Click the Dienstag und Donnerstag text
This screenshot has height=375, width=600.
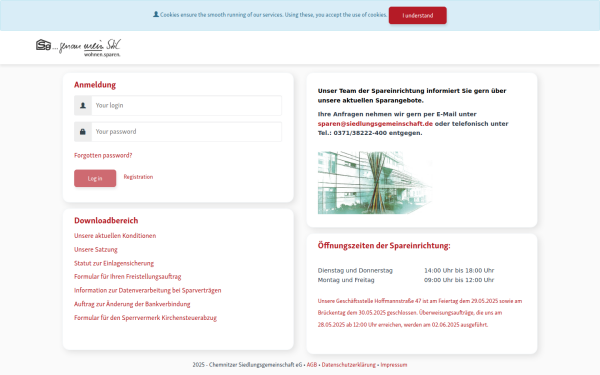(355, 271)
